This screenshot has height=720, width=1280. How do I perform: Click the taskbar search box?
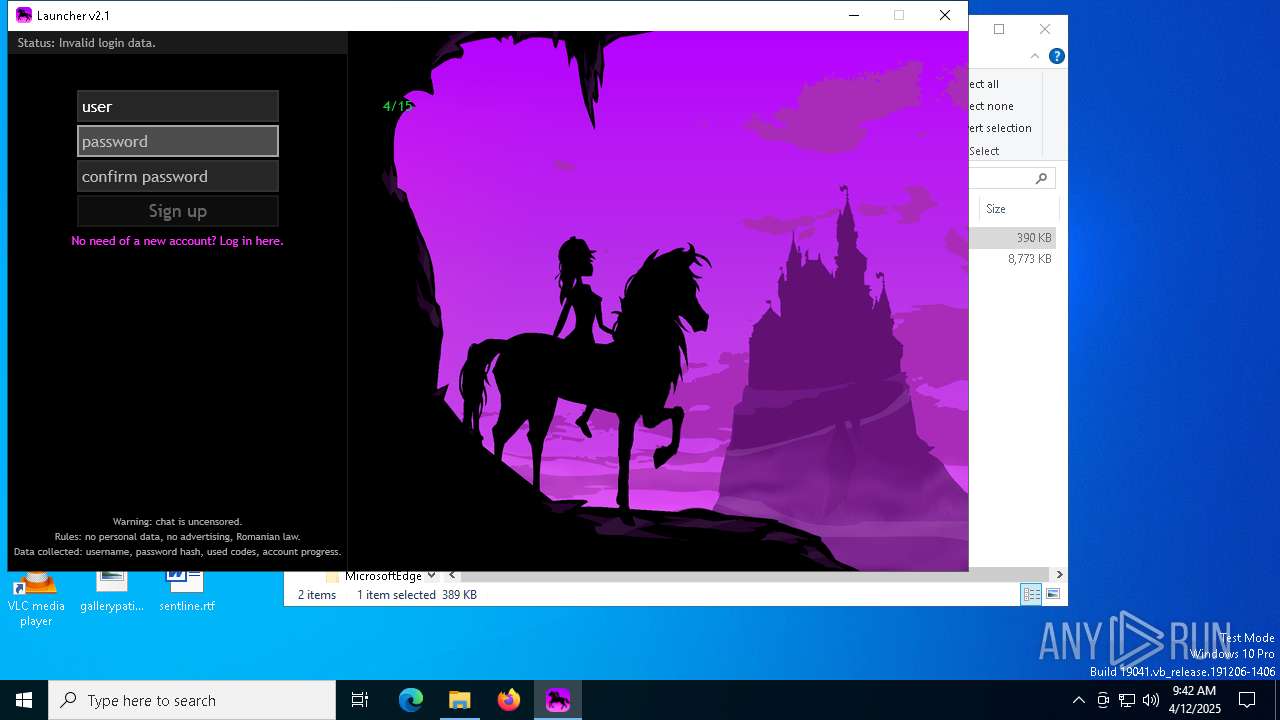[x=192, y=700]
